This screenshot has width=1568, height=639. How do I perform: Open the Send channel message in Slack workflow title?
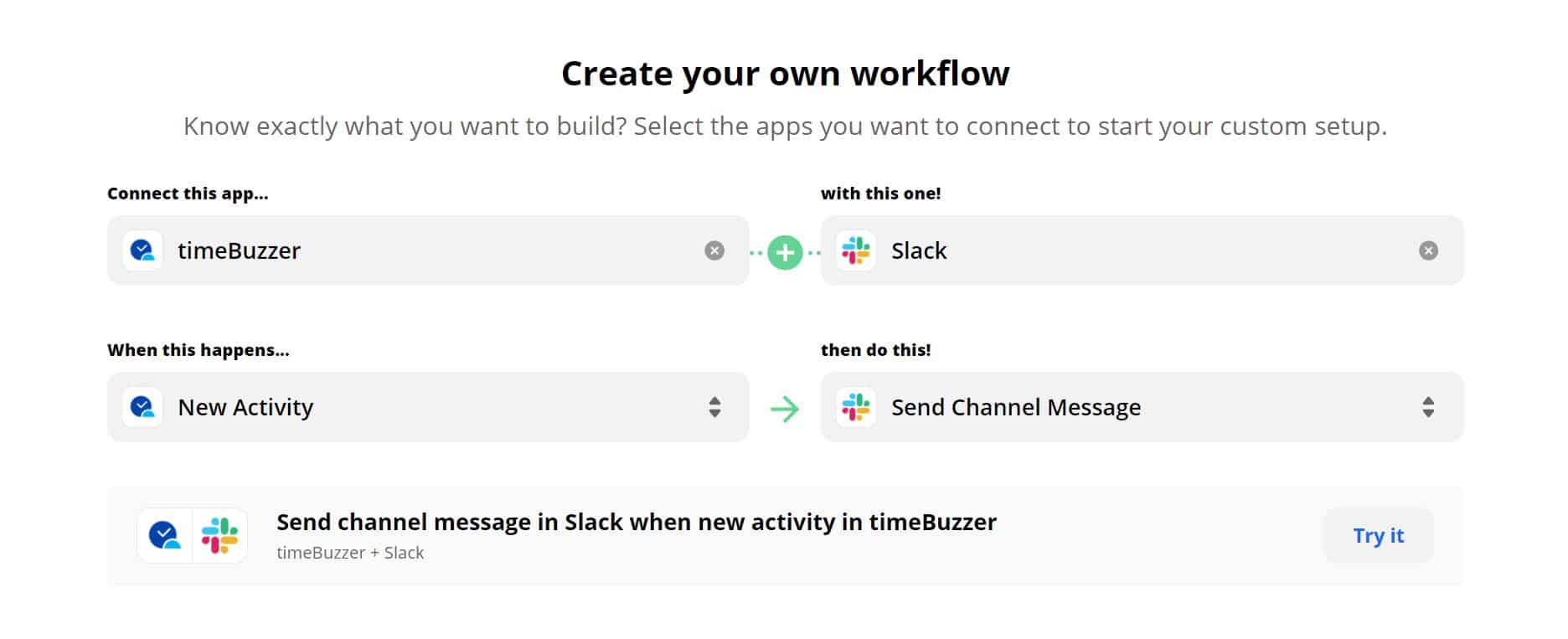point(637,522)
